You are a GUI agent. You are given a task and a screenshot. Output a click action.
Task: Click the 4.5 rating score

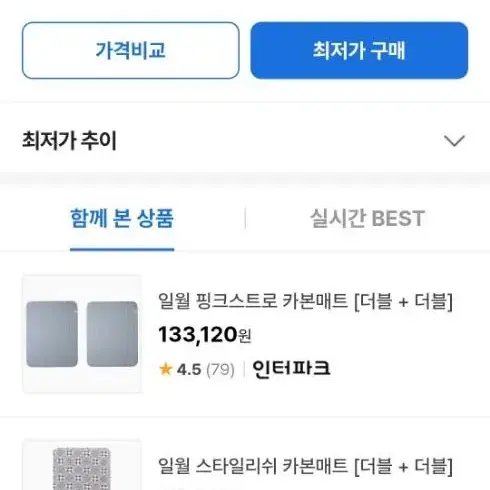[x=189, y=370]
